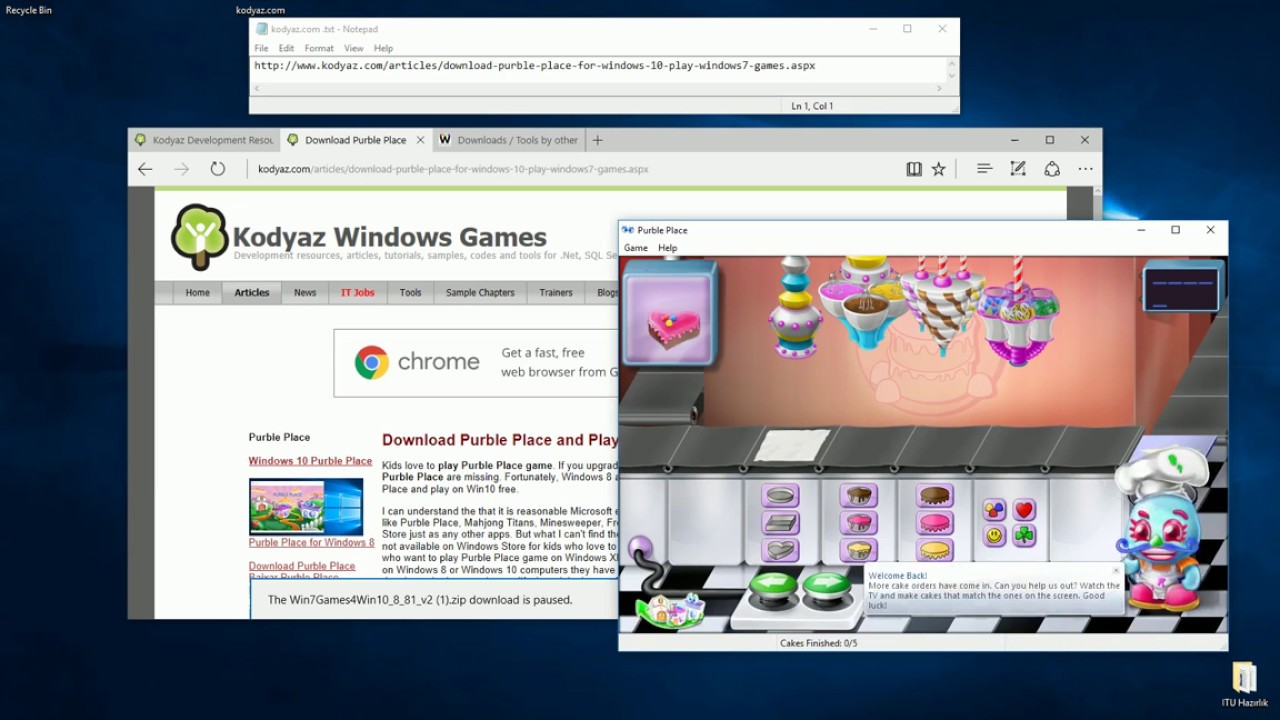1280x720 pixels.
Task: Open the IT Jobs navigation item
Action: 357,293
